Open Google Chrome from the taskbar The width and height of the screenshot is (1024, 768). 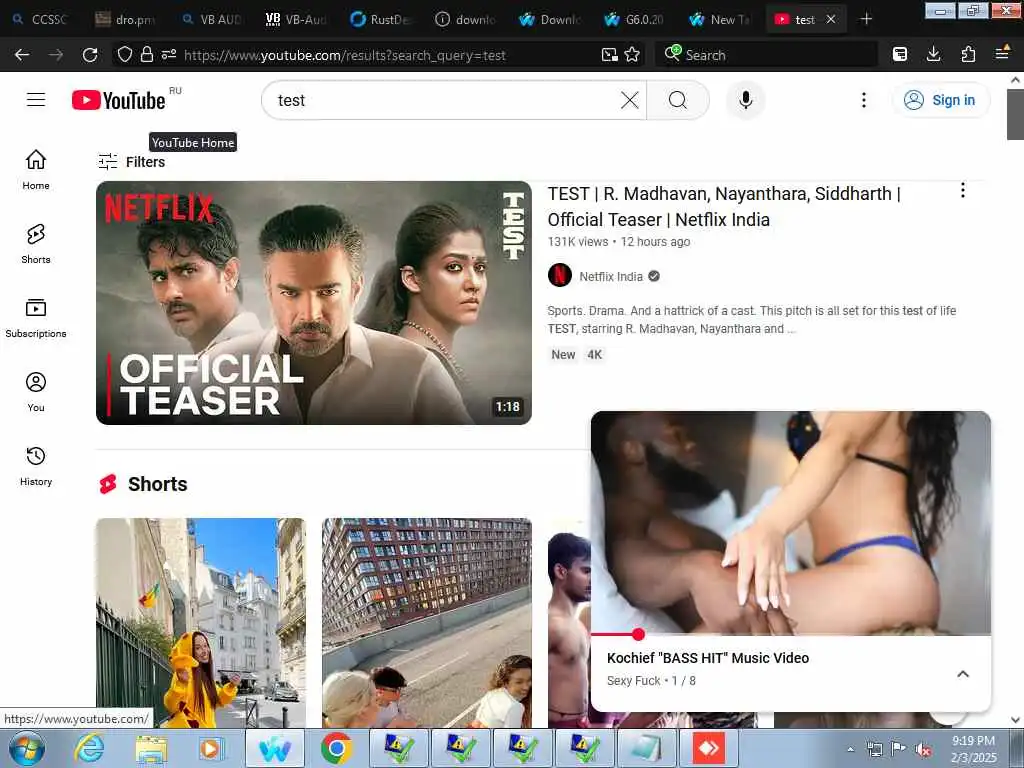pos(336,748)
